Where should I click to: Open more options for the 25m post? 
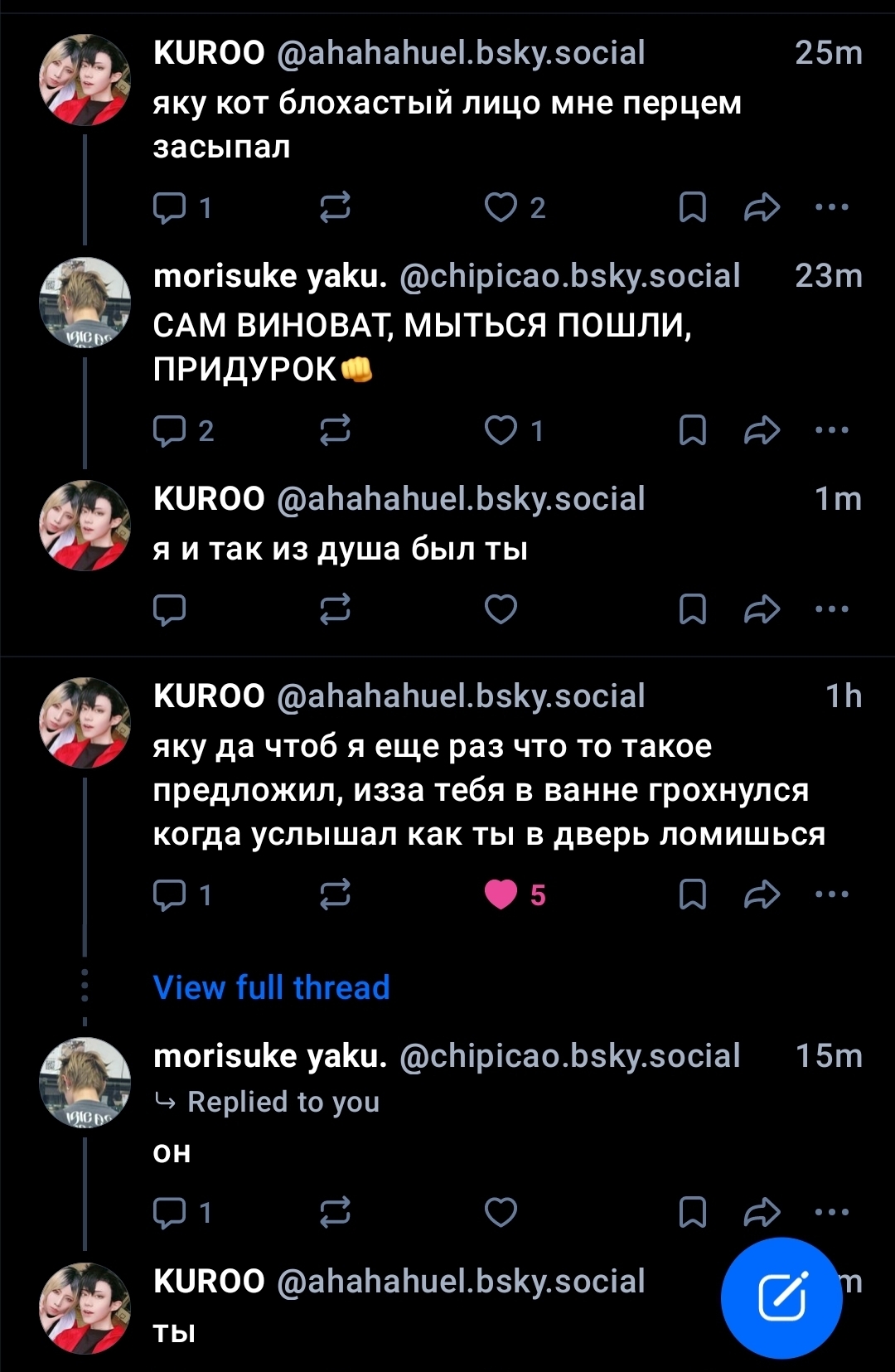coord(831,207)
